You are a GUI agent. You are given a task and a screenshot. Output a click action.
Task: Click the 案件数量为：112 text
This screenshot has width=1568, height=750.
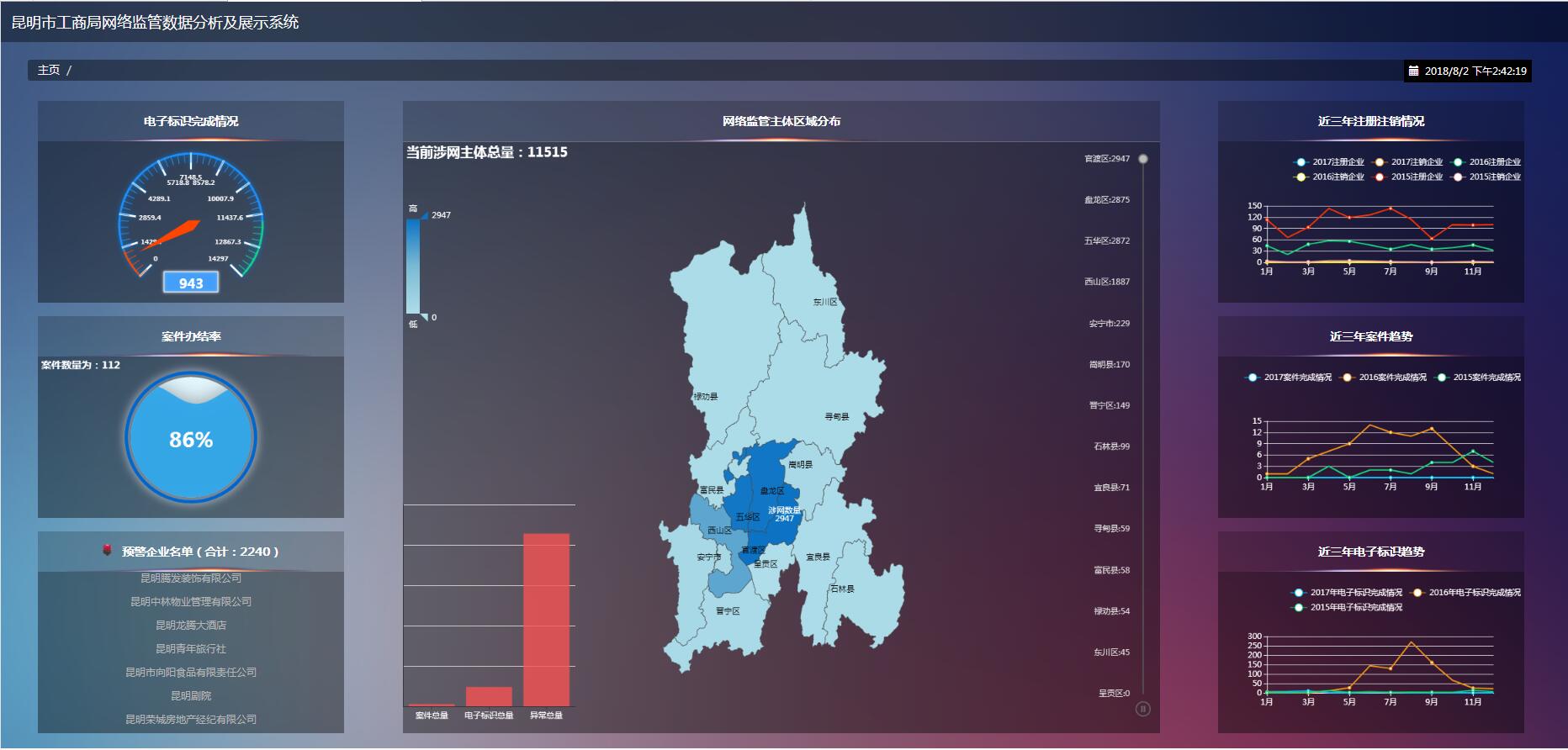click(81, 365)
